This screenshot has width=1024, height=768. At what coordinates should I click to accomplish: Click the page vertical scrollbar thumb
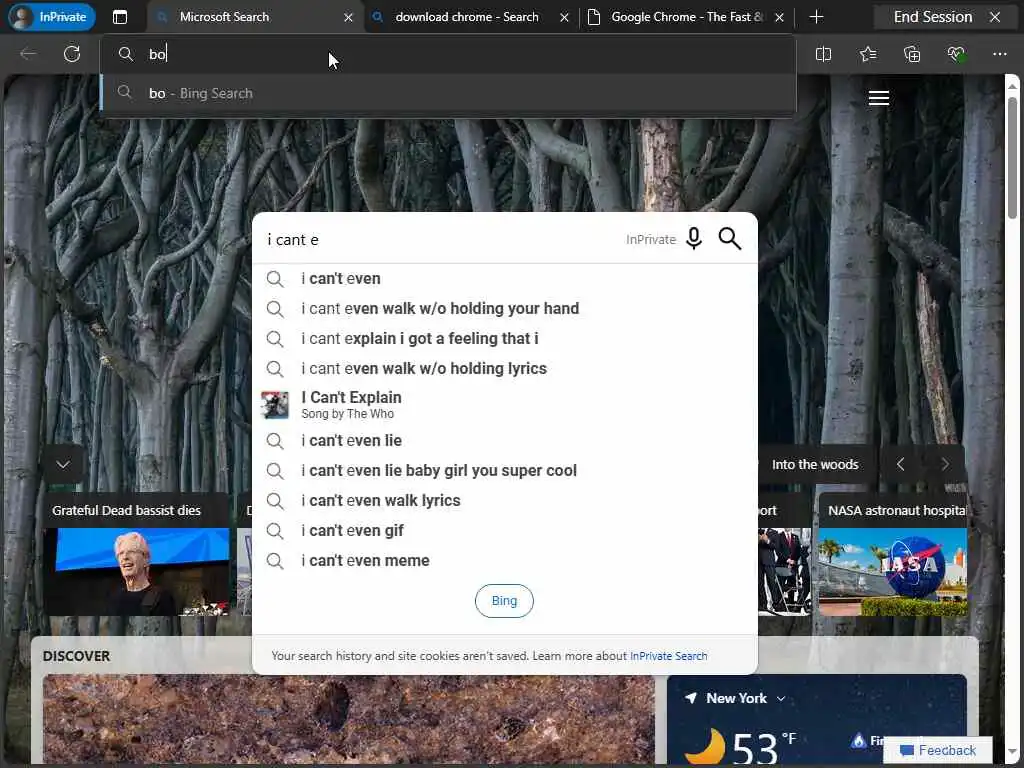coord(1012,157)
